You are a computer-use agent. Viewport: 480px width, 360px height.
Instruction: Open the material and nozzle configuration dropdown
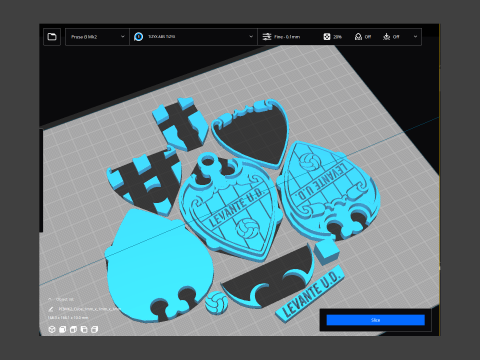pos(193,37)
